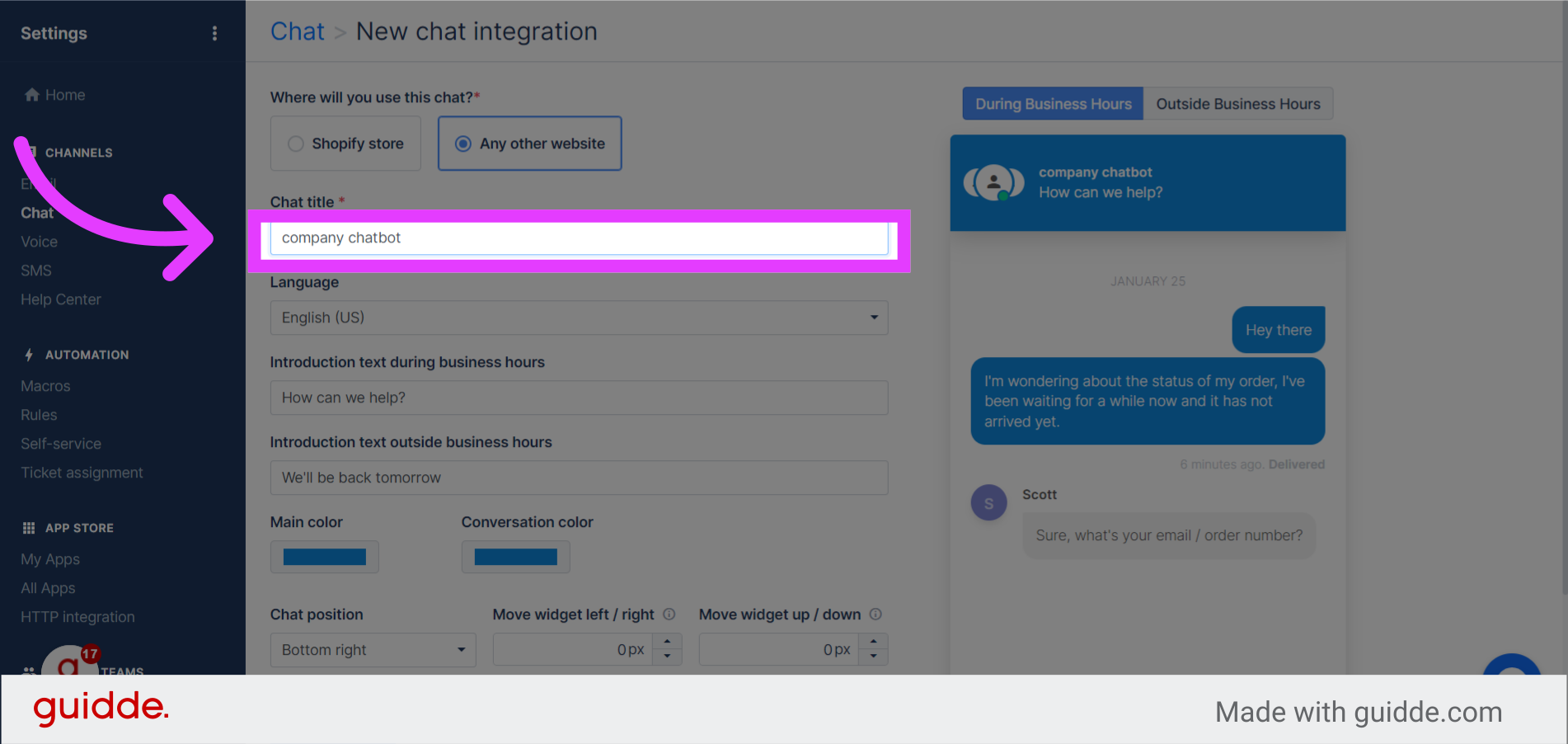The height and width of the screenshot is (744, 1568).
Task: Open Ticket assignment settings
Action: pyautogui.click(x=82, y=473)
